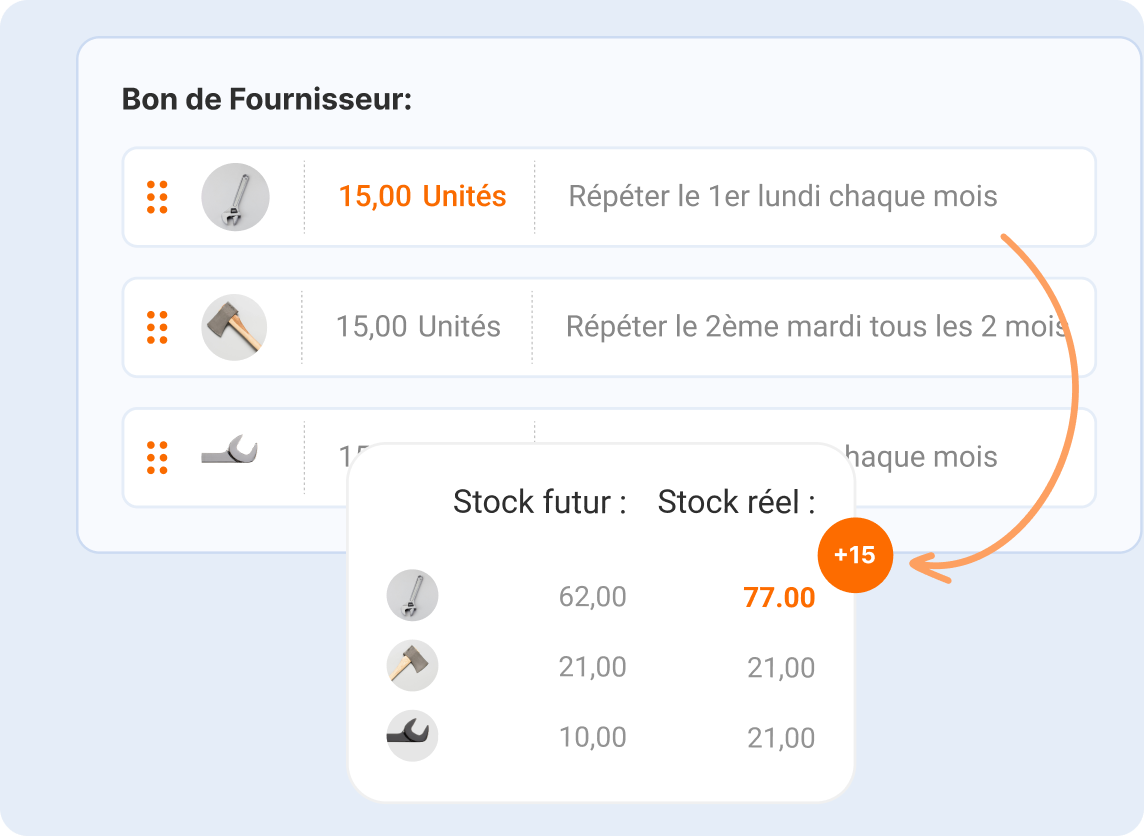Screen dimensions: 1144x836
Task: Click the wrench icon in stock popup
Action: (x=412, y=596)
